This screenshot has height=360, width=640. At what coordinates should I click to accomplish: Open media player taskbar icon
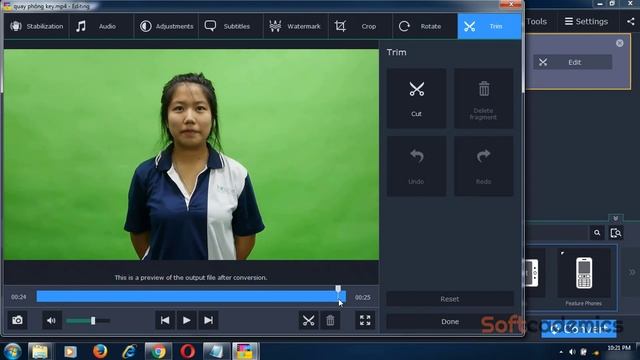[70, 351]
